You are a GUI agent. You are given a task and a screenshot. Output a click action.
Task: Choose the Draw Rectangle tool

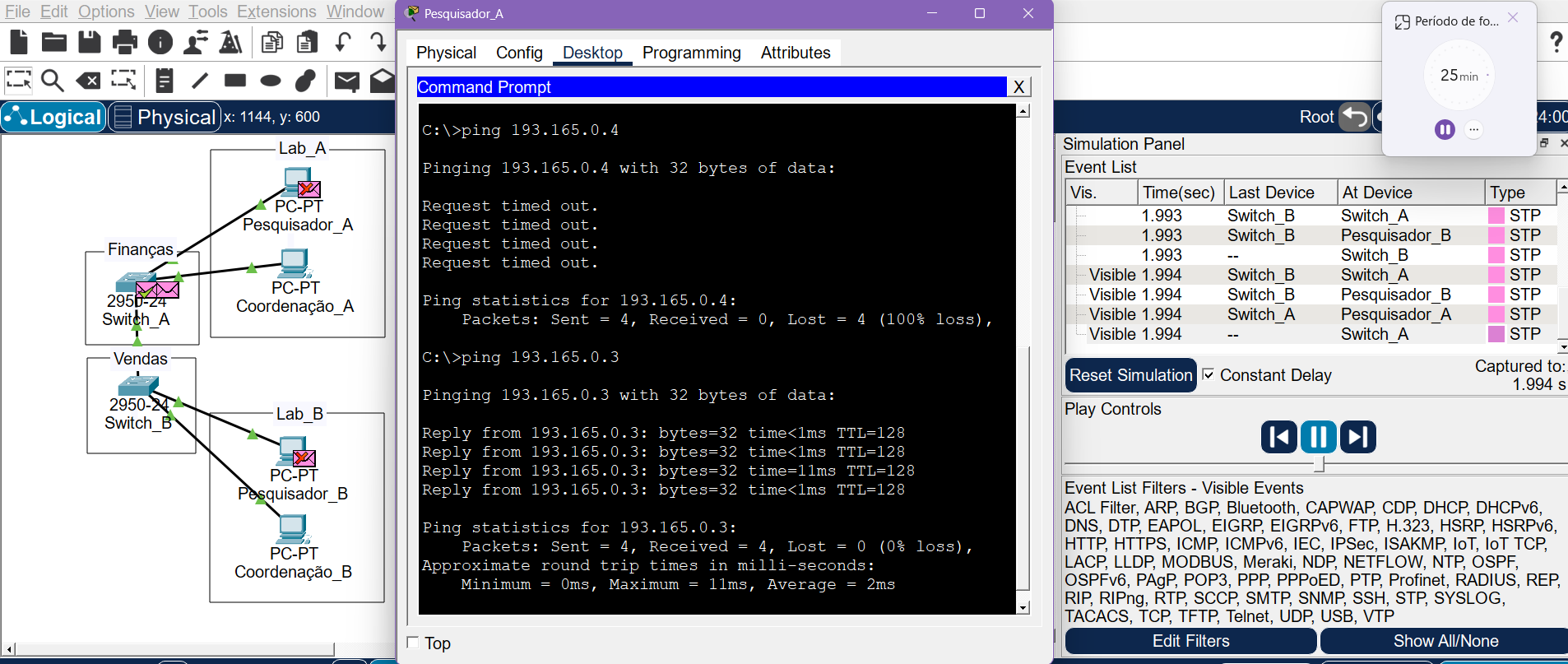click(x=235, y=80)
